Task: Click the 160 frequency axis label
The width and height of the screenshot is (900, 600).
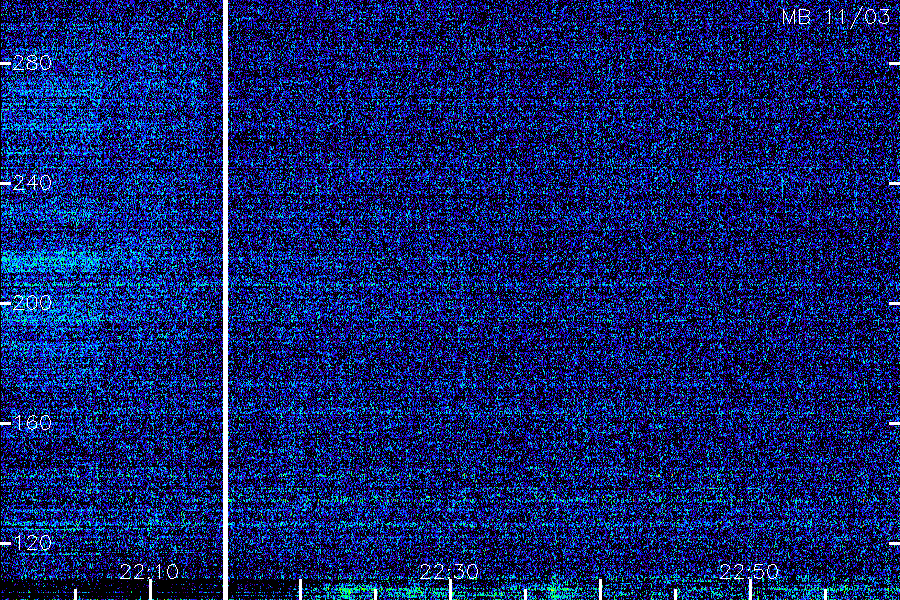Action: tap(32, 423)
